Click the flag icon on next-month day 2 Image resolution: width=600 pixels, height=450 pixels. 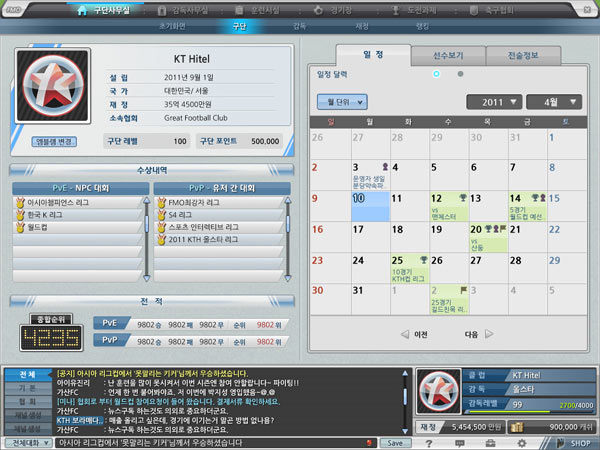coord(463,290)
